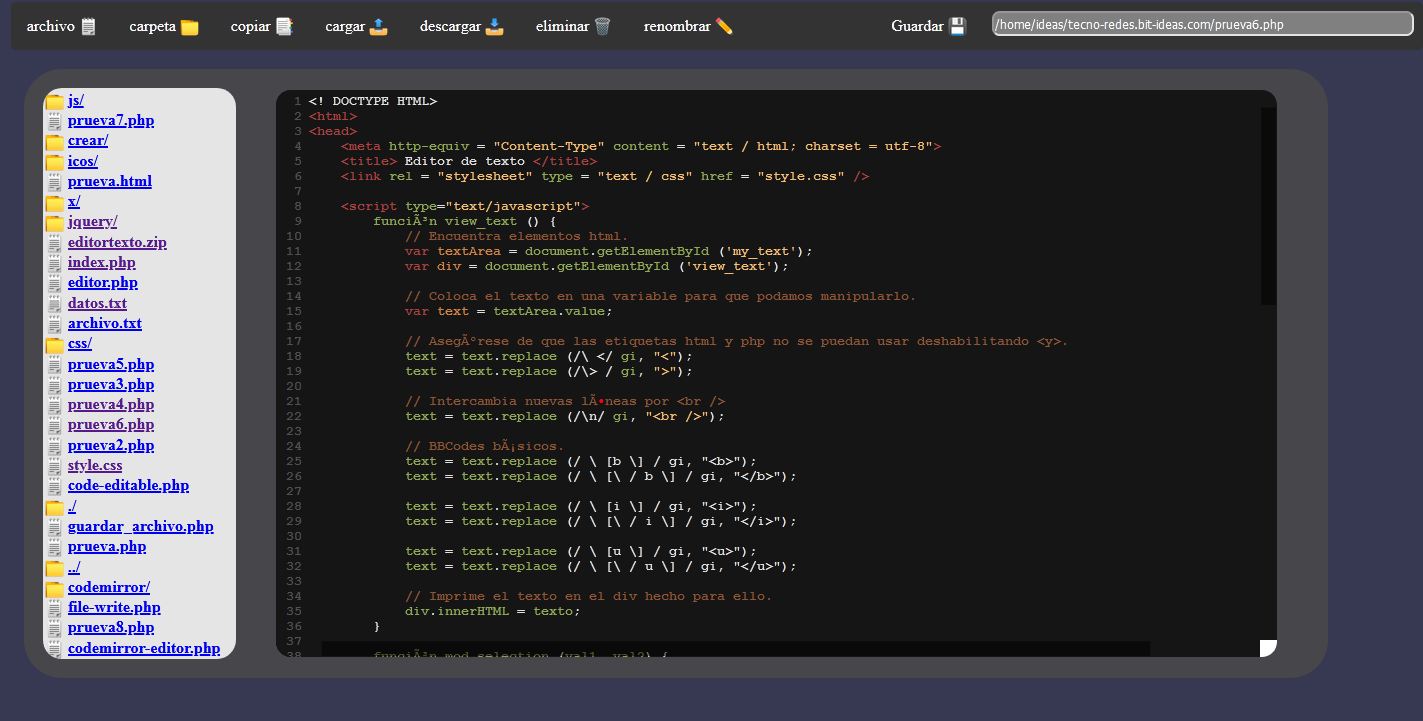
Task: Click the file path input field
Action: (1201, 24)
